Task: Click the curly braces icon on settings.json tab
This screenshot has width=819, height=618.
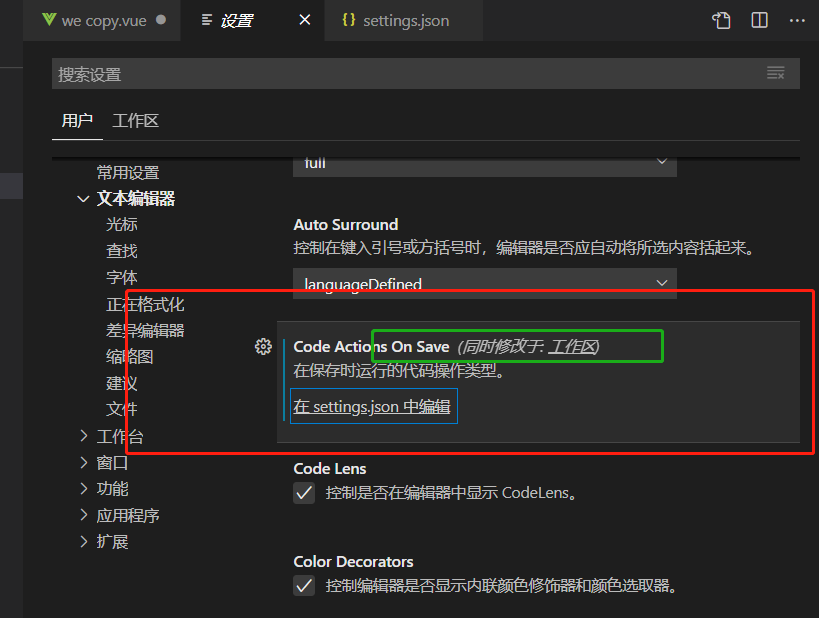Action: click(x=350, y=19)
